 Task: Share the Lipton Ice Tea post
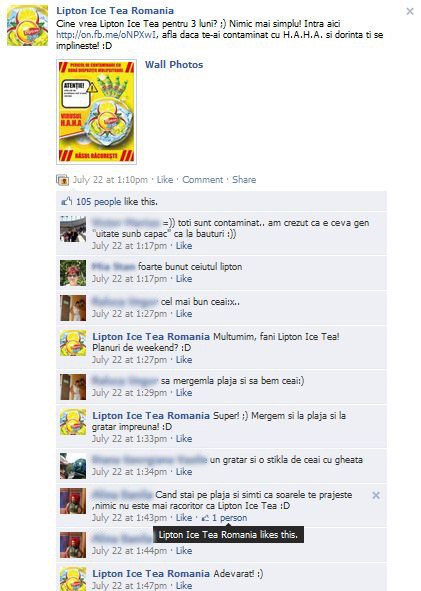tap(244, 179)
